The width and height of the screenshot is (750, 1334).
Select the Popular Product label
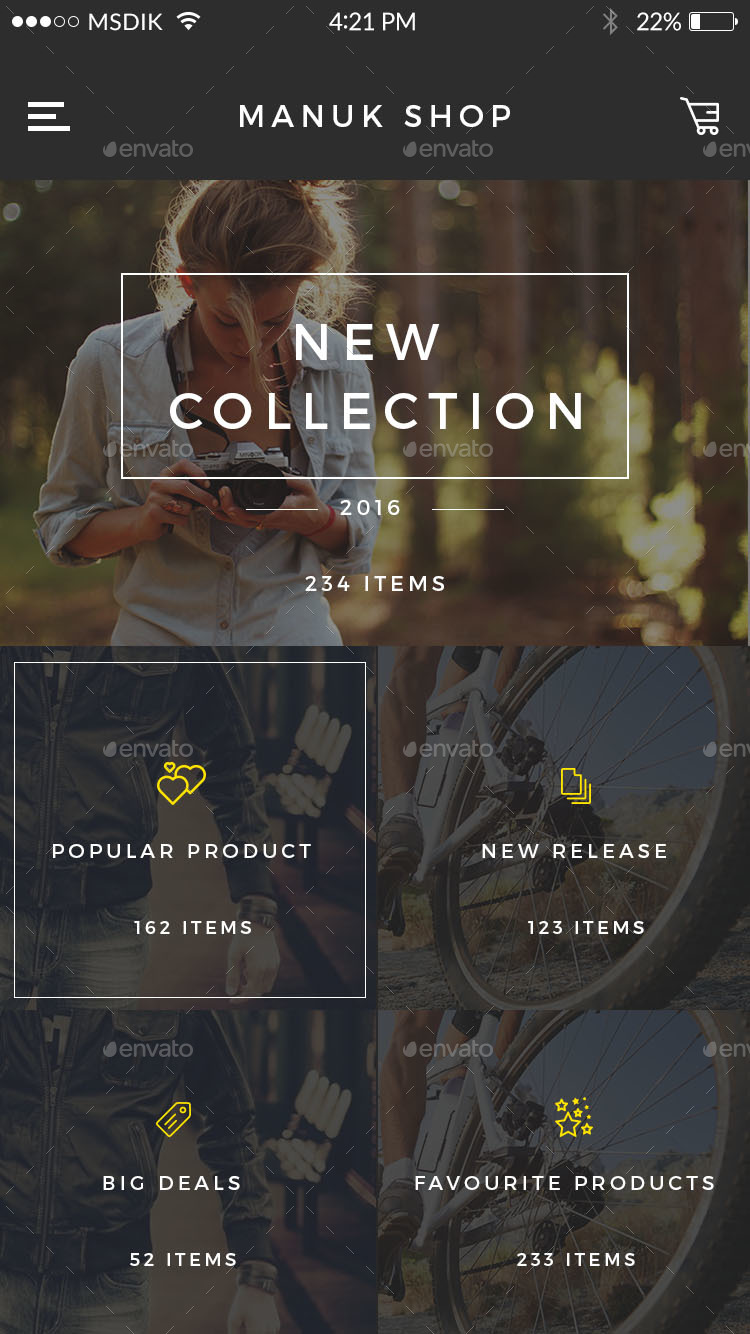point(182,851)
